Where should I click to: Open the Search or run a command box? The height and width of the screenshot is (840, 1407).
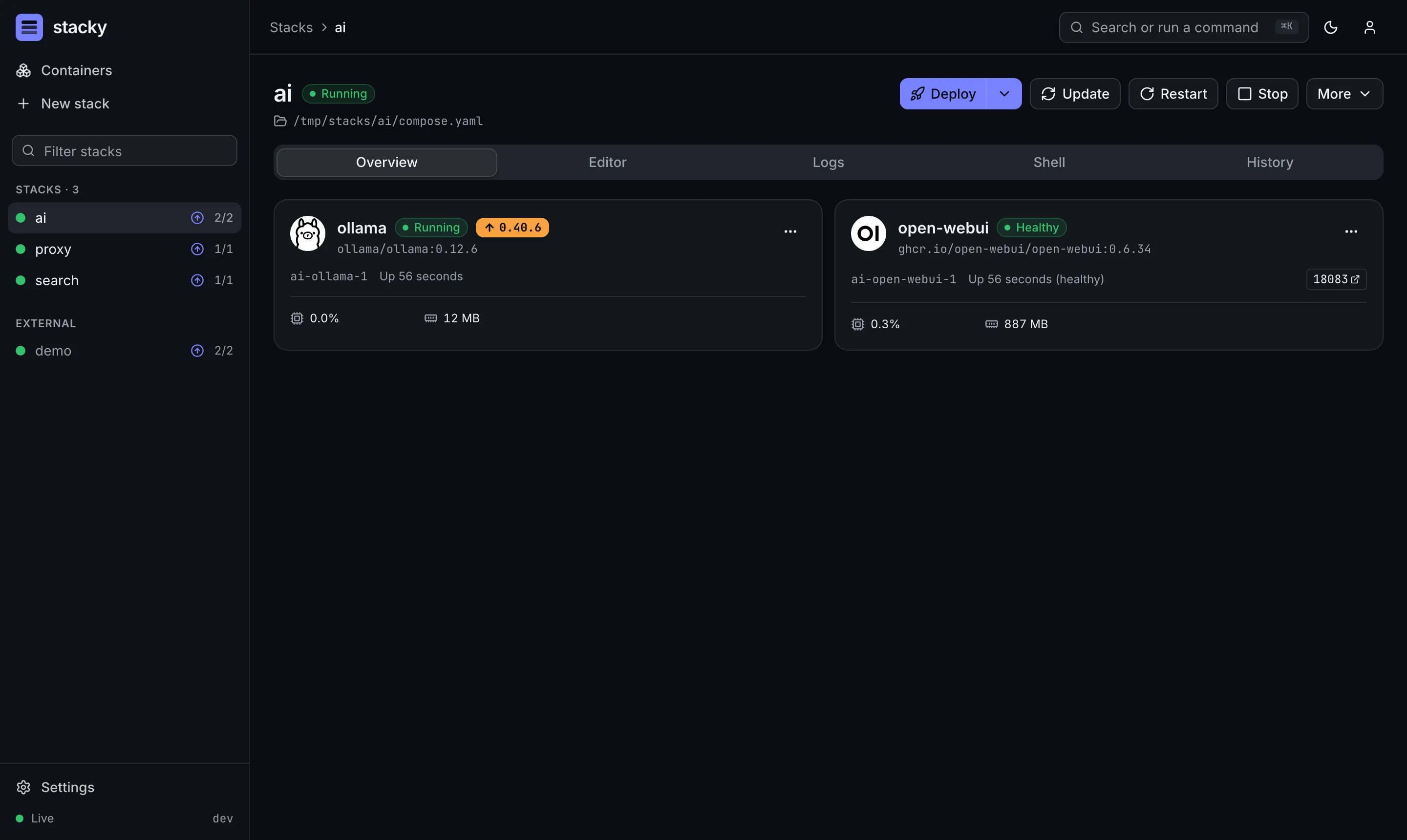click(x=1184, y=27)
